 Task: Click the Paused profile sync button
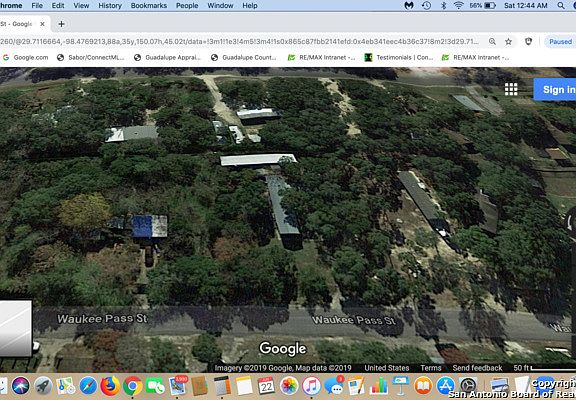pyautogui.click(x=560, y=42)
